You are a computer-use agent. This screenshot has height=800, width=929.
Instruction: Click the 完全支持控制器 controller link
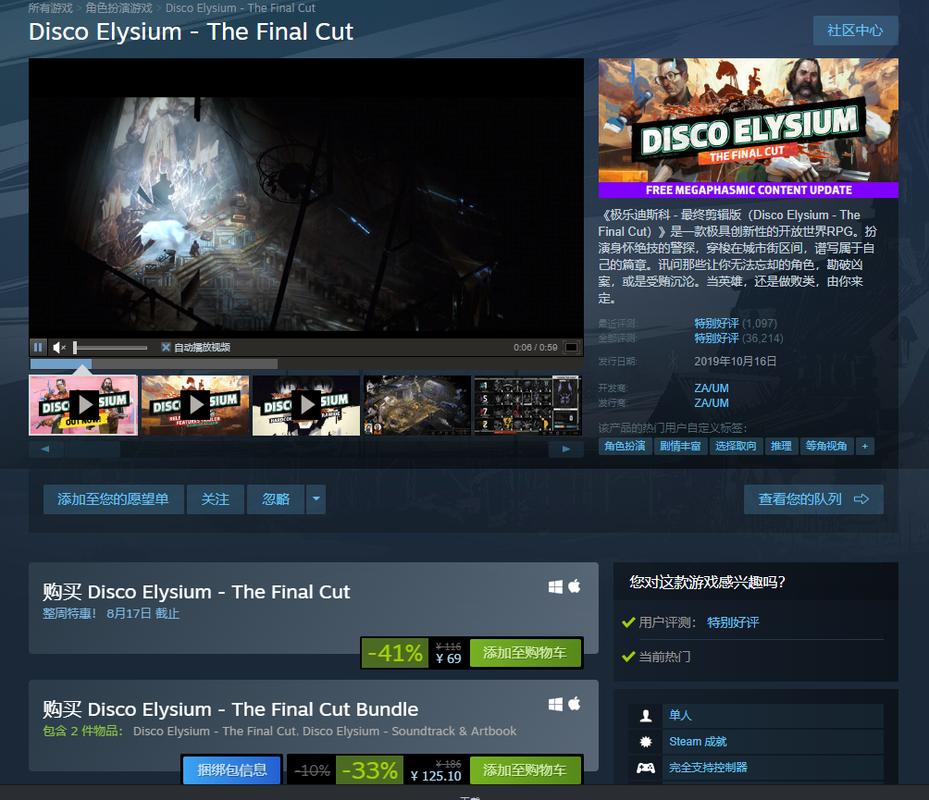[x=708, y=767]
